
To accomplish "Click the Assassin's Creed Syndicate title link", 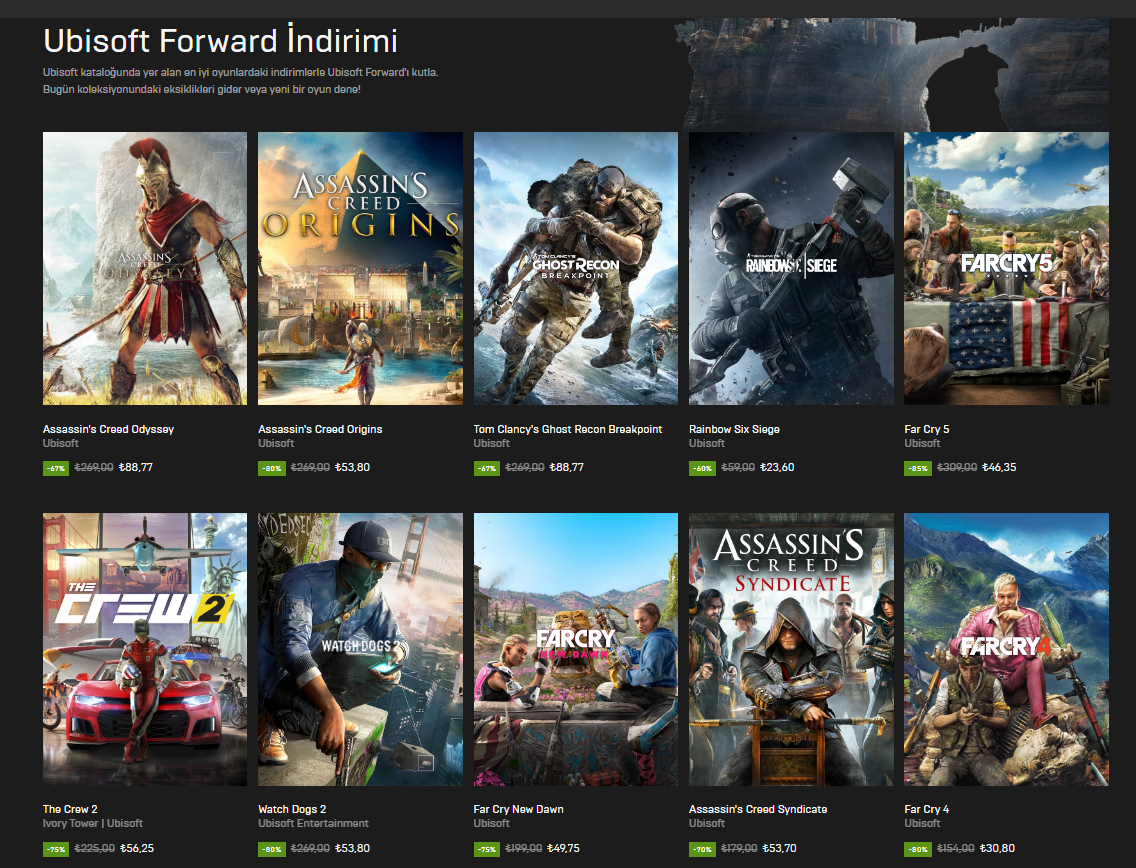I will [758, 809].
